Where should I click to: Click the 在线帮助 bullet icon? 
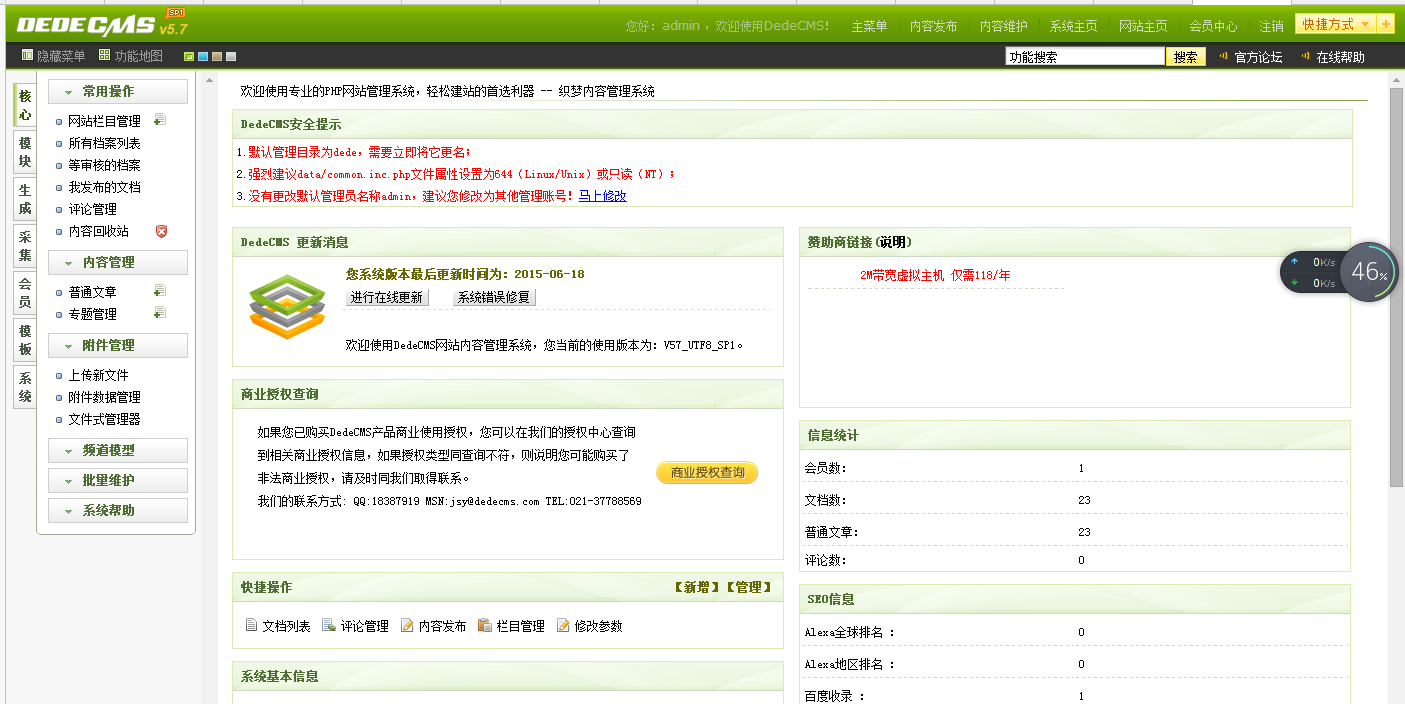(1306, 56)
